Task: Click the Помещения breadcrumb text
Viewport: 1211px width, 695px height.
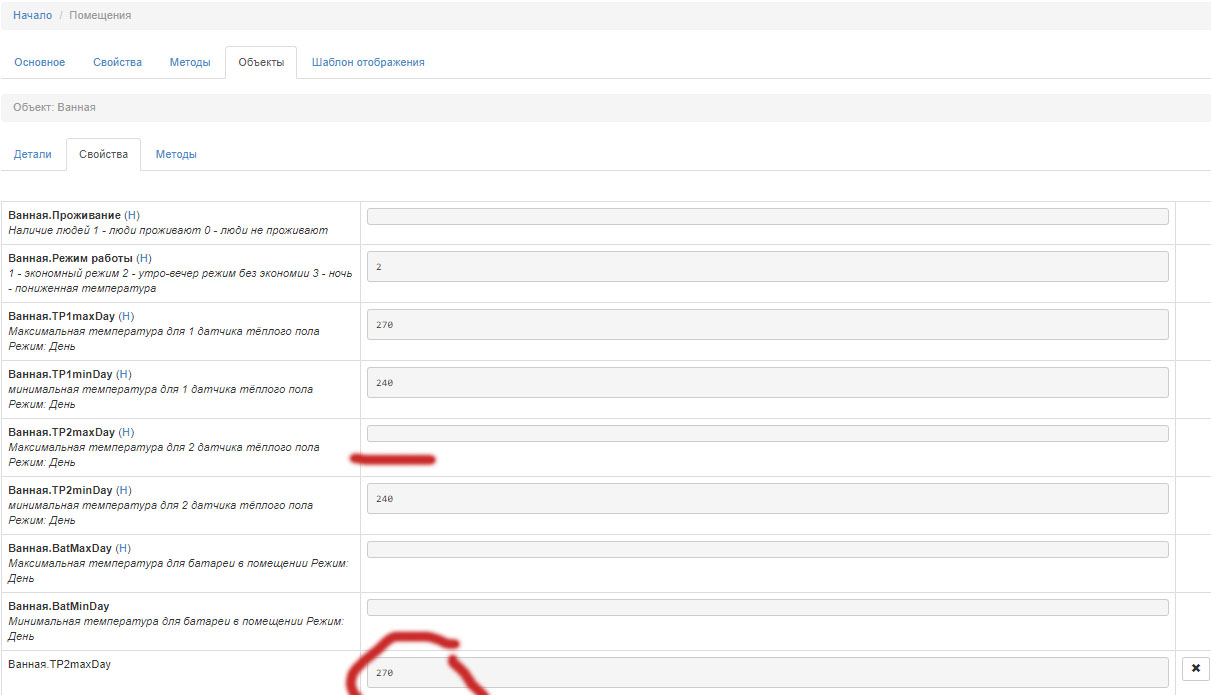Action: click(100, 15)
